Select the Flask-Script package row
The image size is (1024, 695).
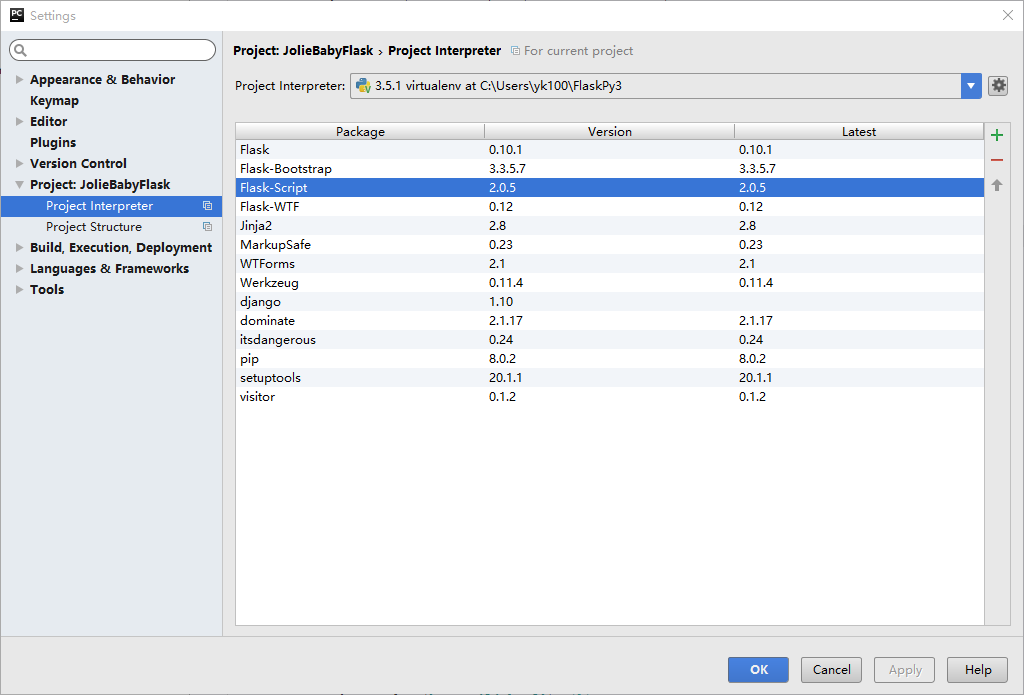click(x=609, y=187)
